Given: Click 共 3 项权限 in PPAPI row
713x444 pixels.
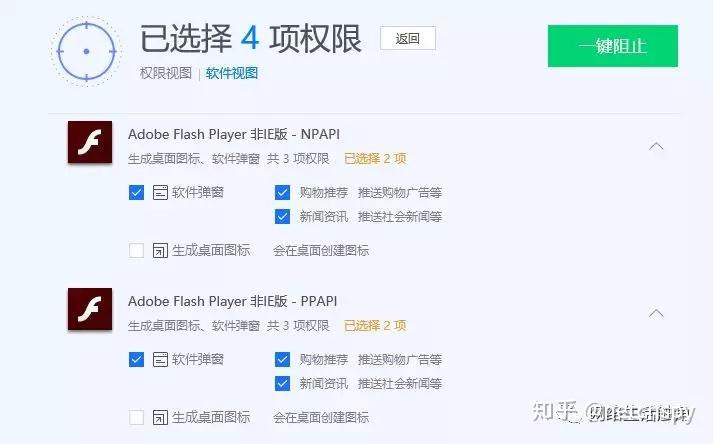Looking at the screenshot, I should (x=298, y=325).
